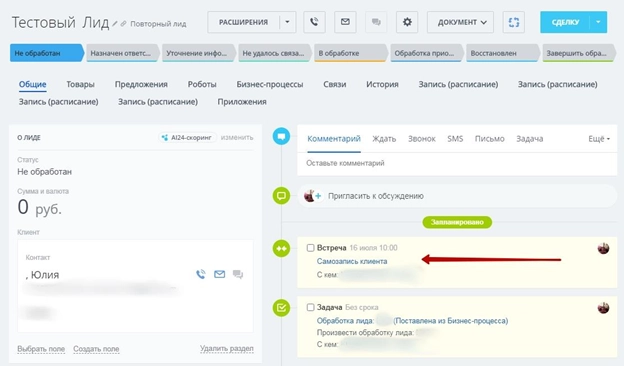This screenshot has height=366, width=624.
Task: Switch to the Предложения tab
Action: pos(141,84)
